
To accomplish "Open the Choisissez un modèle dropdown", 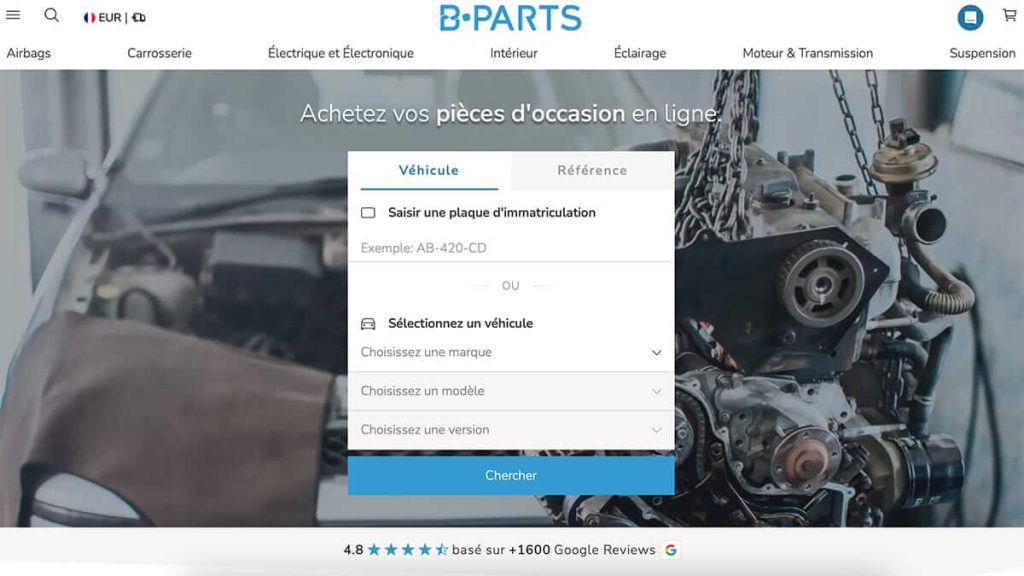I will click(510, 391).
